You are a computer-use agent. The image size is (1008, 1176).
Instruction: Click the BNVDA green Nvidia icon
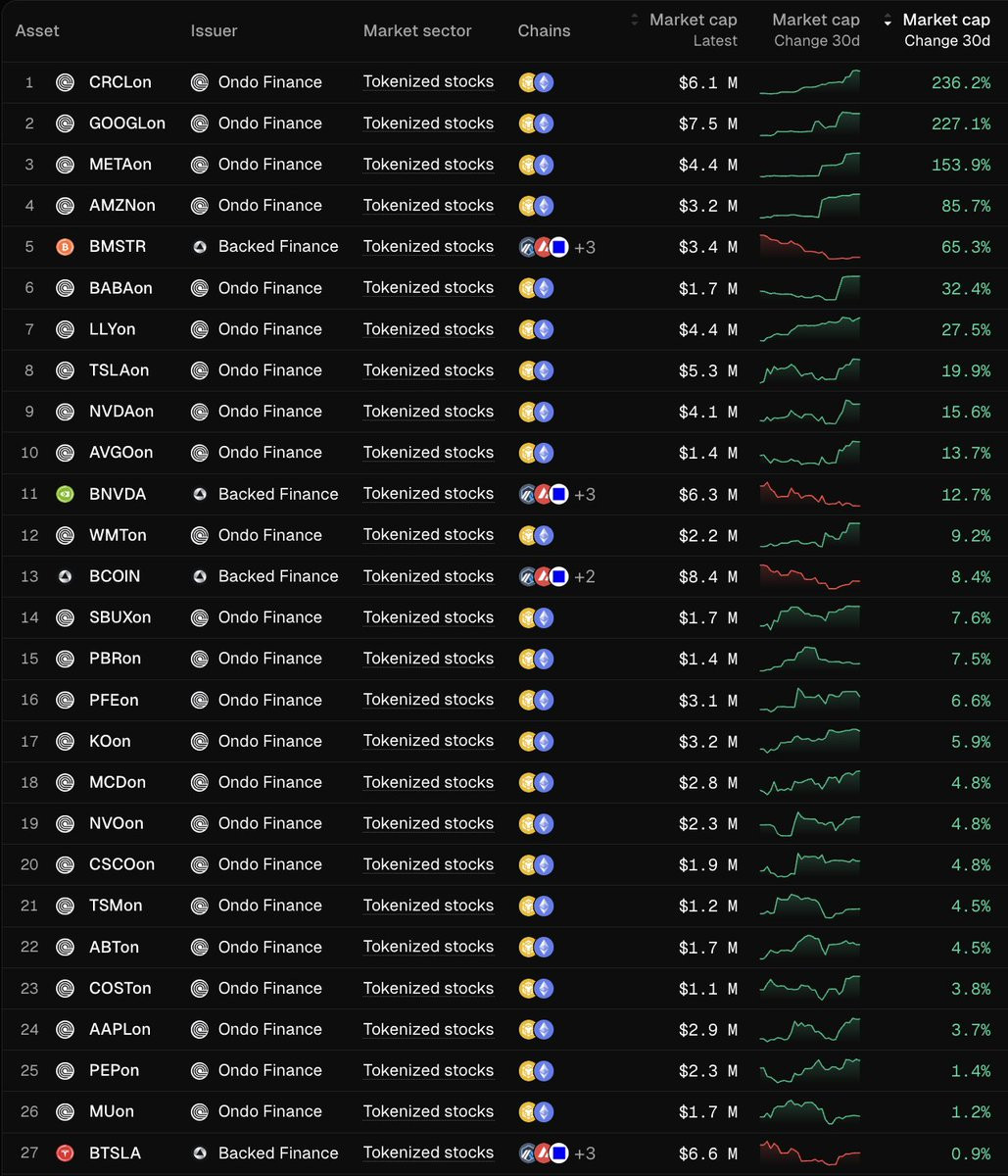coord(65,494)
